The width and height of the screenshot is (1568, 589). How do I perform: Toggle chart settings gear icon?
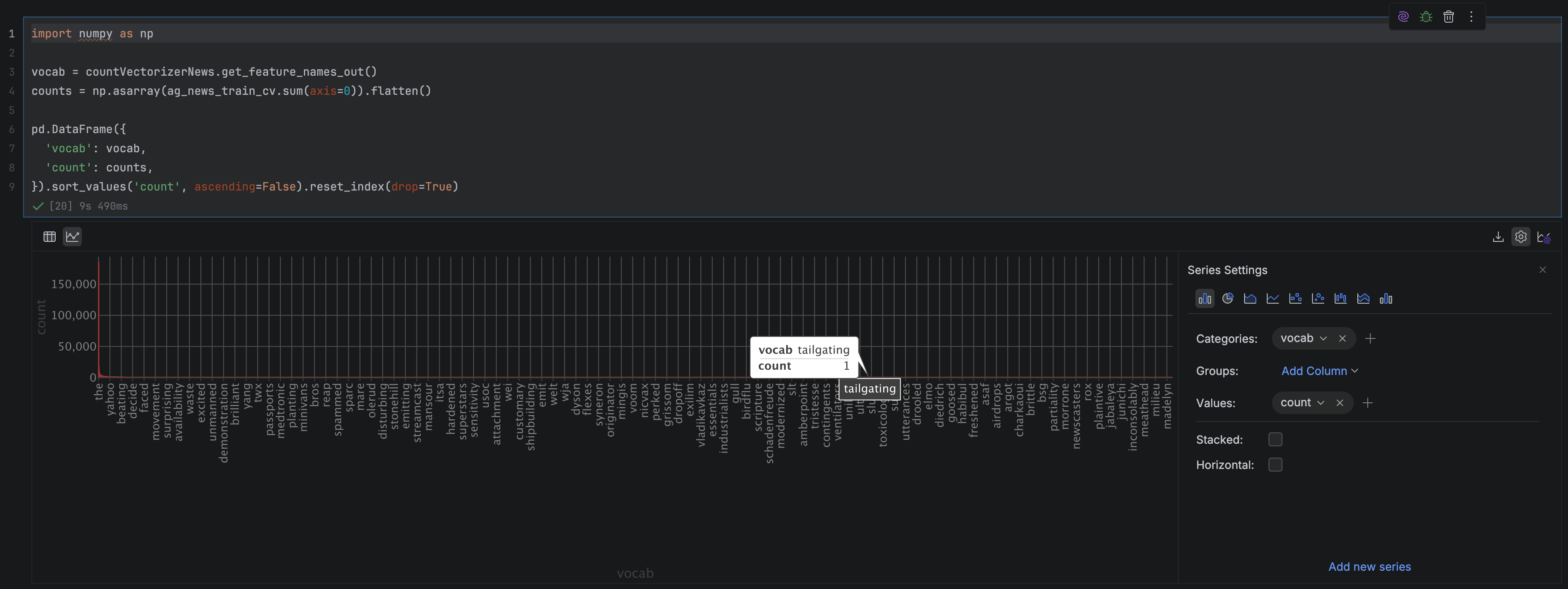click(x=1521, y=237)
